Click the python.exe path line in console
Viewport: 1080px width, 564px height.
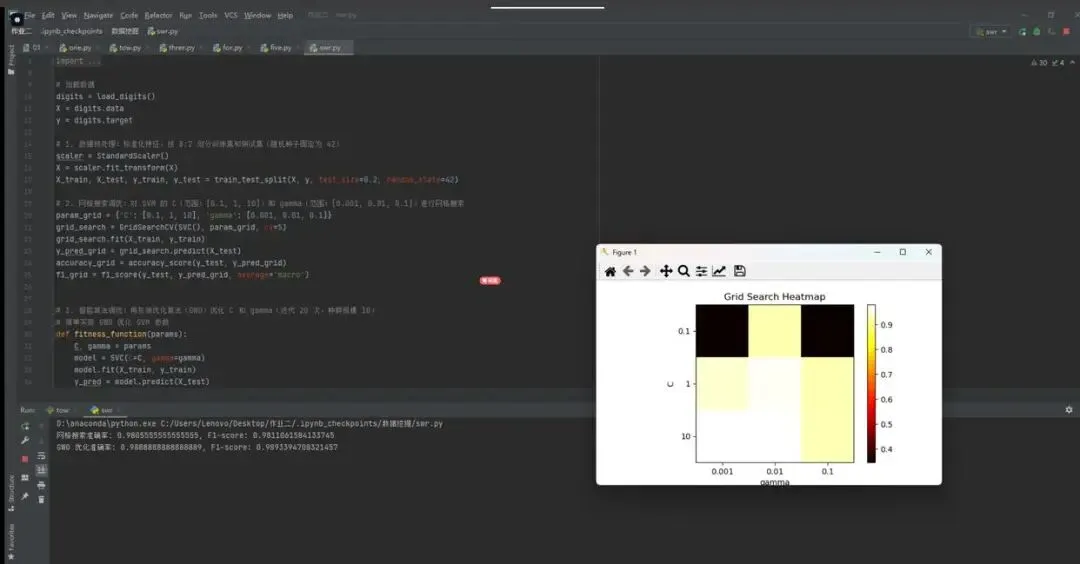(x=249, y=424)
